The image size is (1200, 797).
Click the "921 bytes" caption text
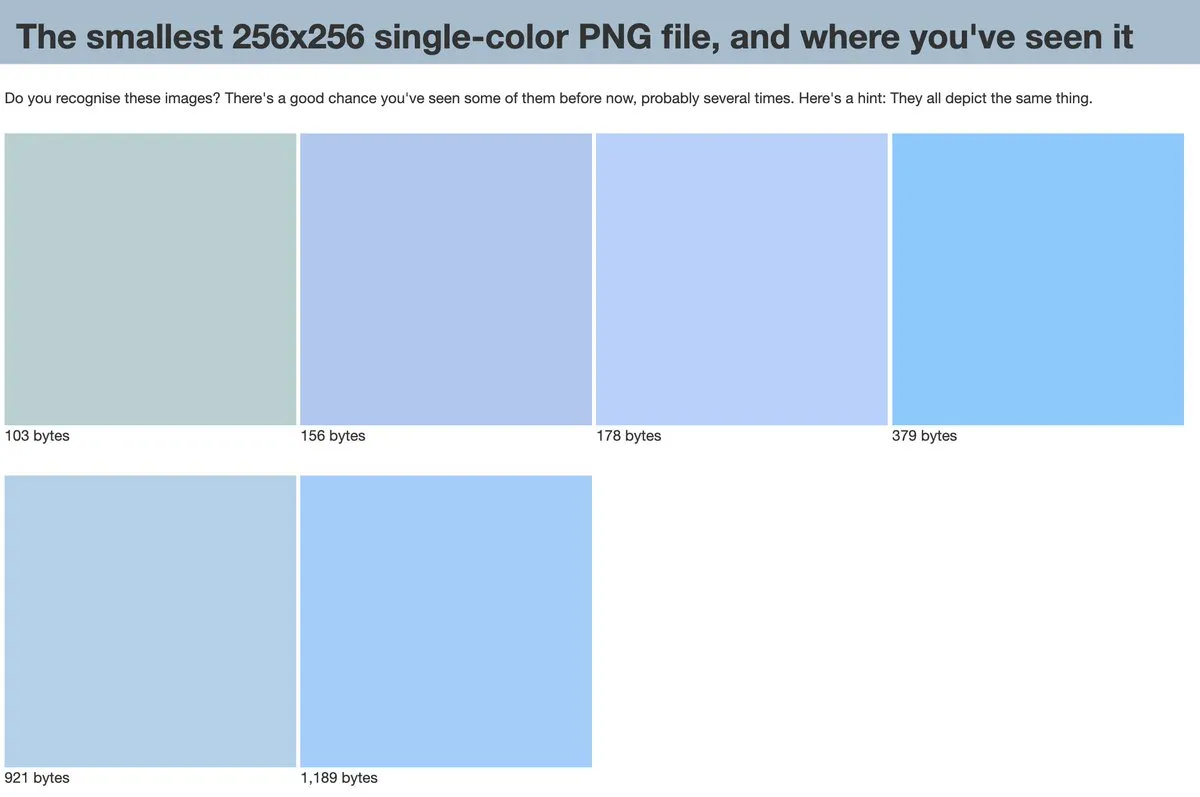click(37, 778)
